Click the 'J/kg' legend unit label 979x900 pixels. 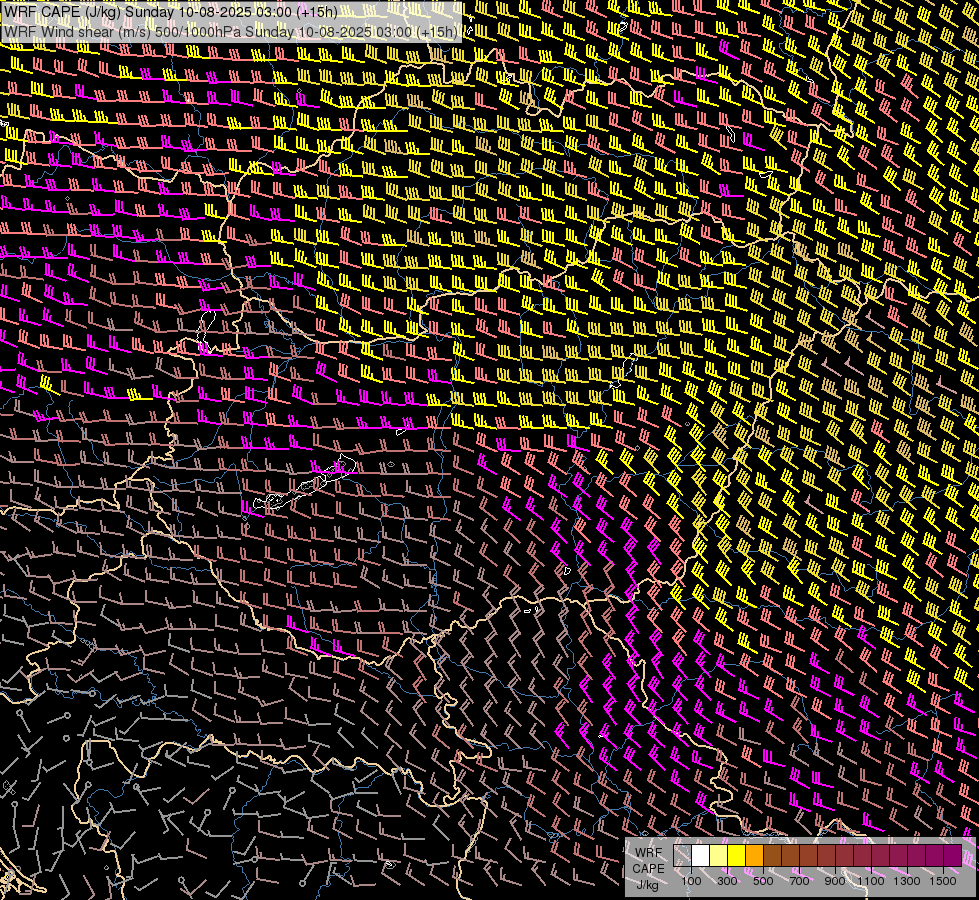pyautogui.click(x=647, y=885)
